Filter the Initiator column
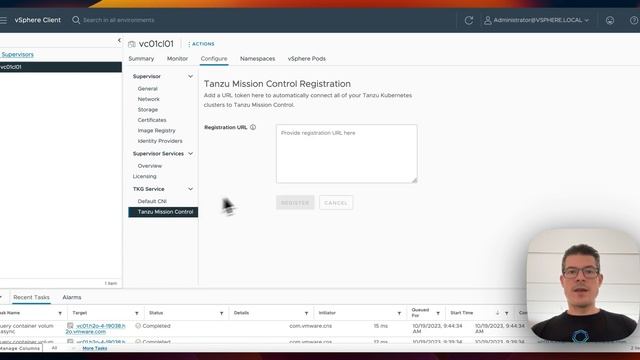 click(399, 313)
